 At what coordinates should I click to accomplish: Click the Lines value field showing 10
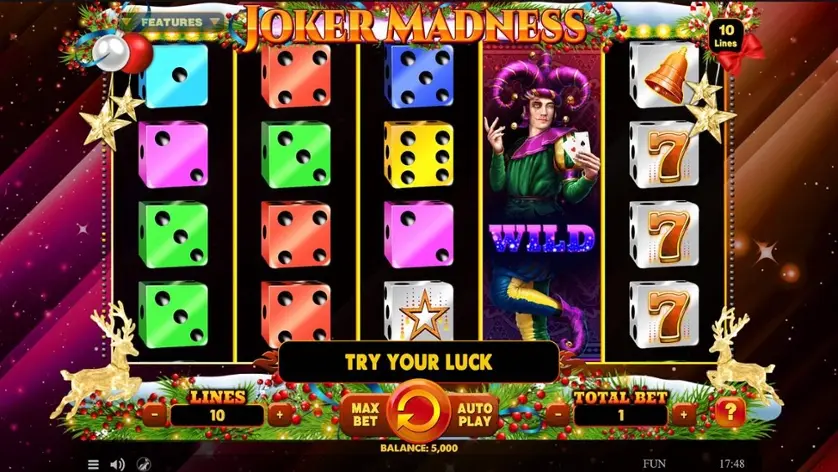pos(217,415)
